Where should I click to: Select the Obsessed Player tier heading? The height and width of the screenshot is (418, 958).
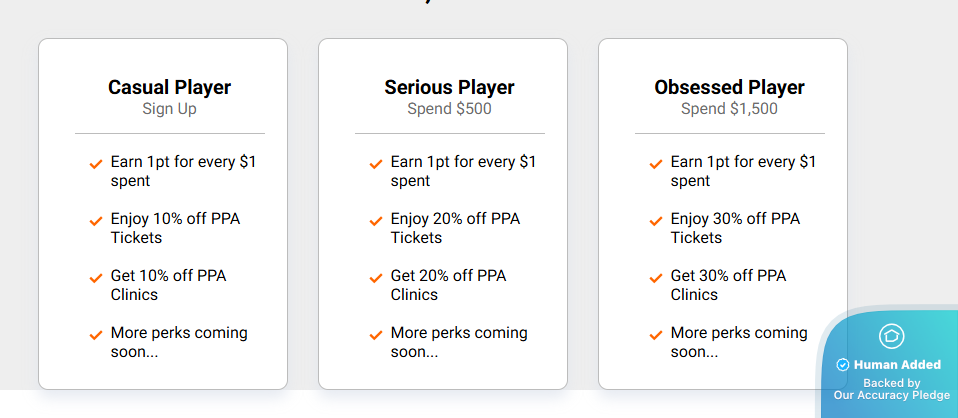[729, 87]
